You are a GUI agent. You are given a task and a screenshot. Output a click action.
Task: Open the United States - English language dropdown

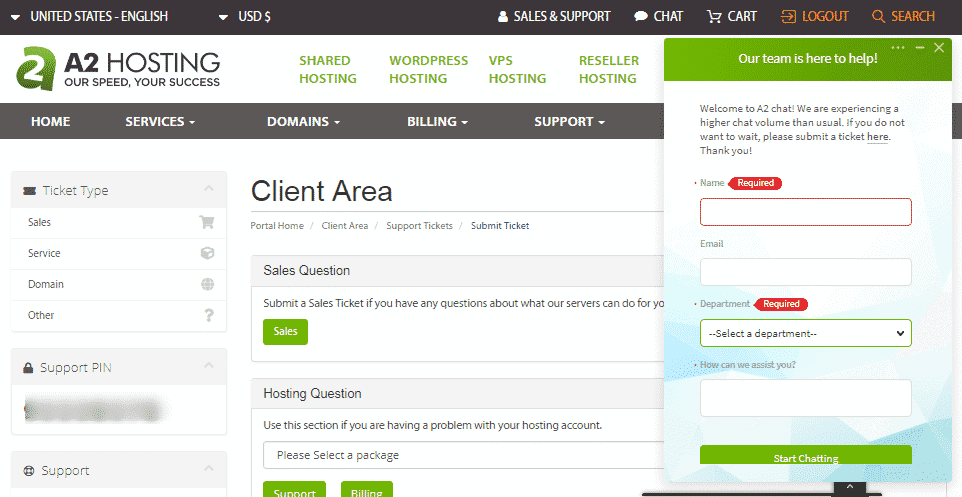pyautogui.click(x=90, y=17)
